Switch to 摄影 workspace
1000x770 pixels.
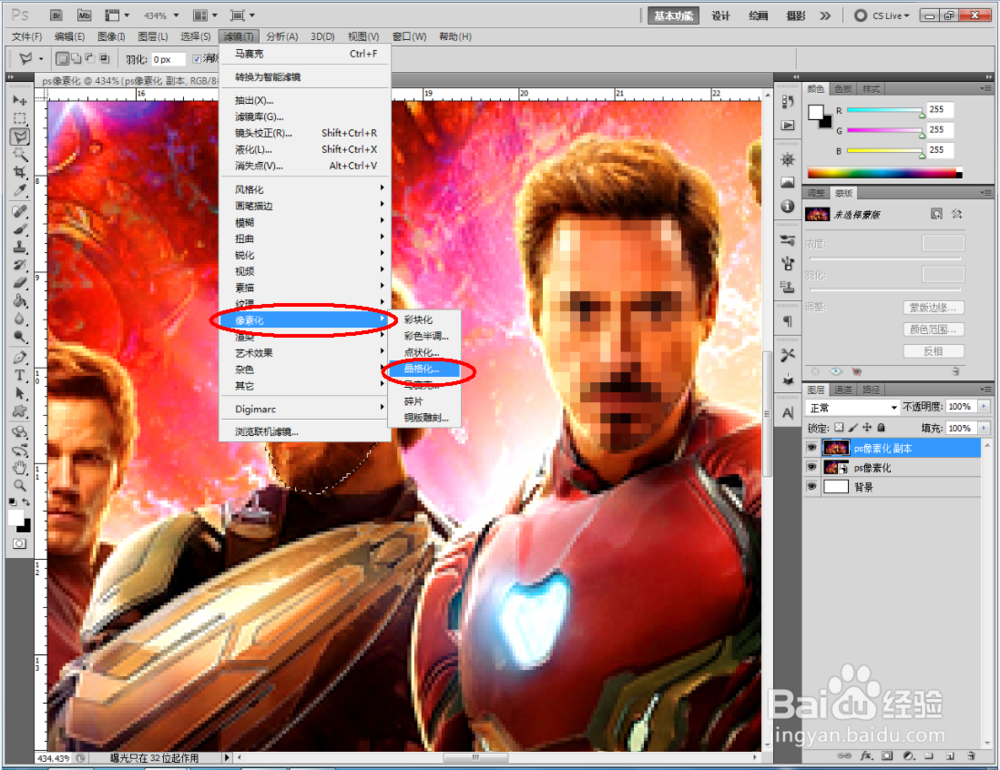coord(795,15)
